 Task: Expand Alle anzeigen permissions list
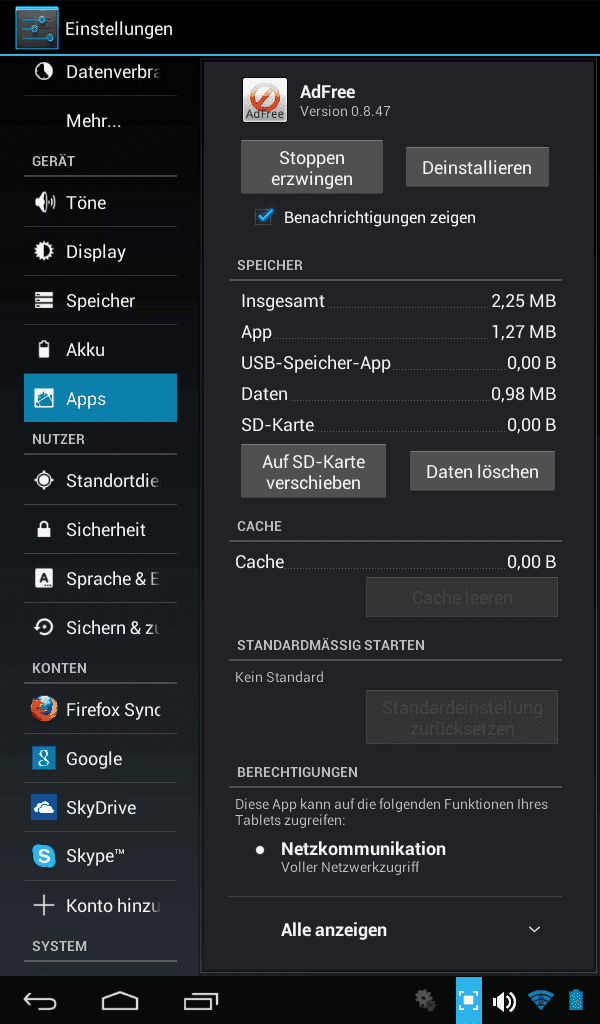[395, 929]
